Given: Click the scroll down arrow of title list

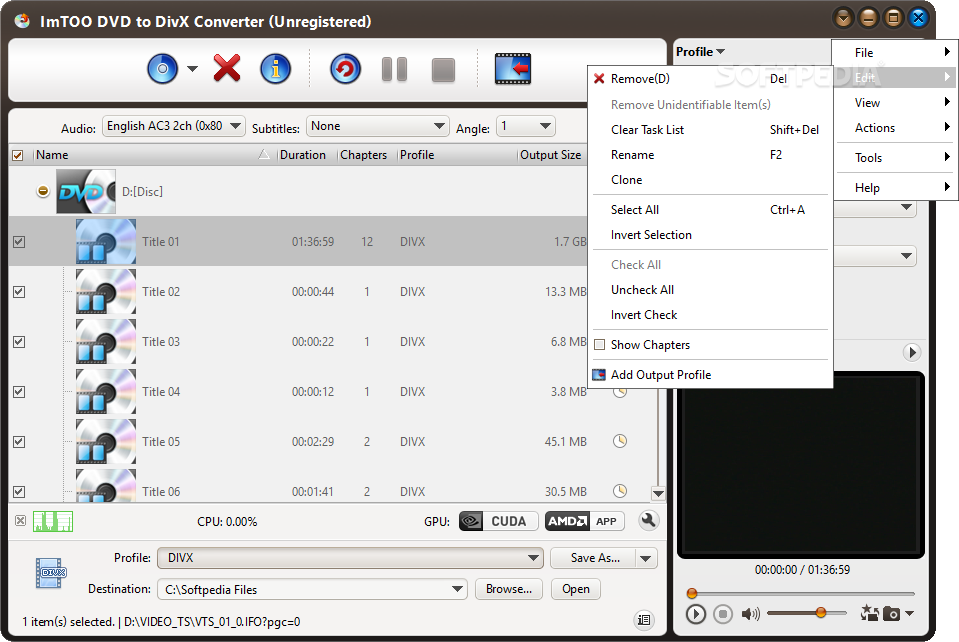Looking at the screenshot, I should 658,493.
